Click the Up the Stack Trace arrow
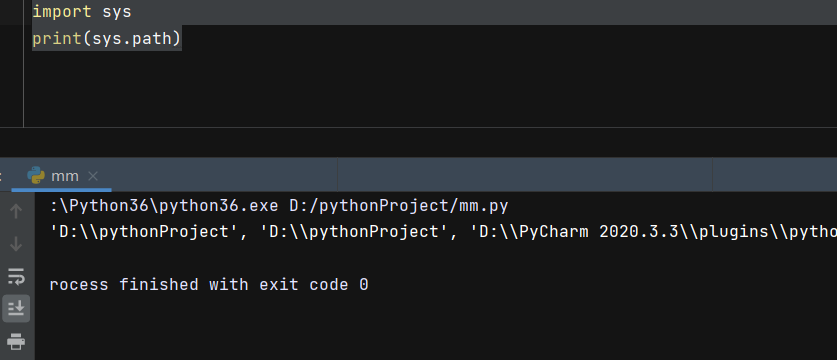The height and width of the screenshot is (360, 837). 16,211
